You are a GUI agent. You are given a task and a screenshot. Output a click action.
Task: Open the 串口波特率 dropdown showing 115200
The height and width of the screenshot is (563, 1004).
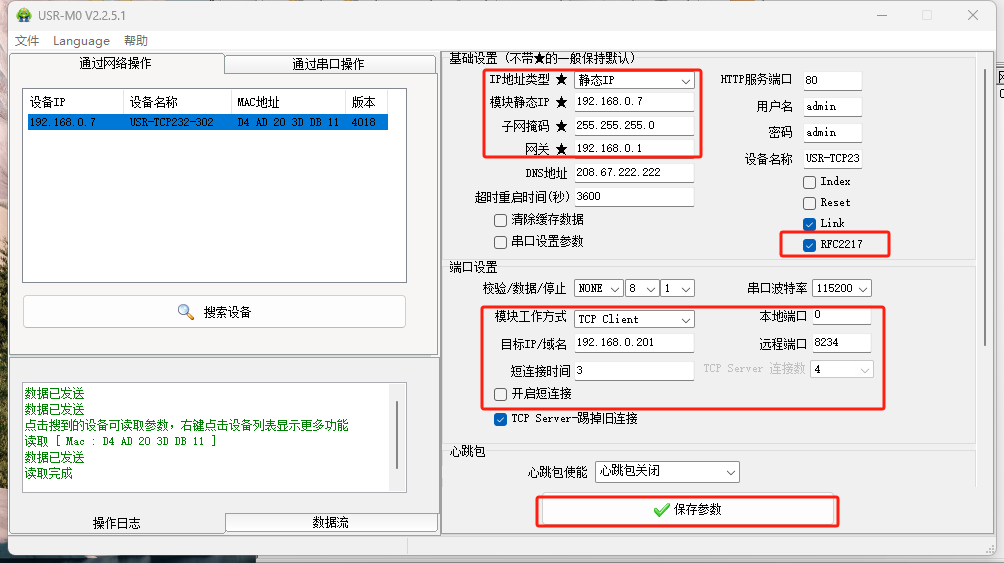coord(841,288)
